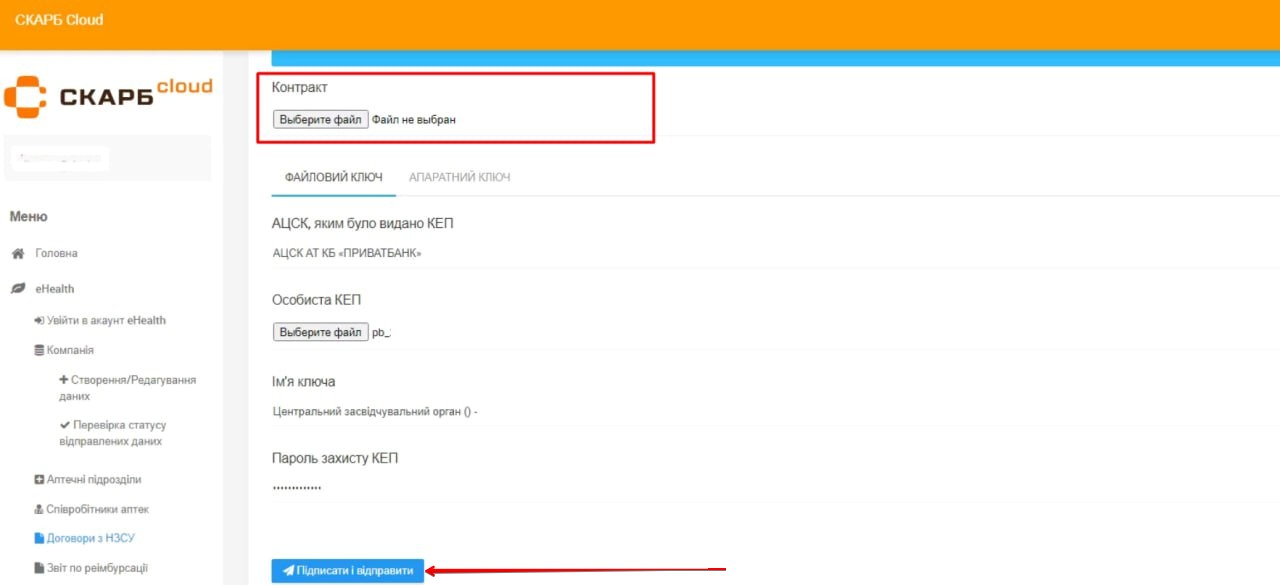This screenshot has width=1280, height=585.
Task: Click the document icon beside Звіт по реімбурсації
Action: click(x=39, y=568)
